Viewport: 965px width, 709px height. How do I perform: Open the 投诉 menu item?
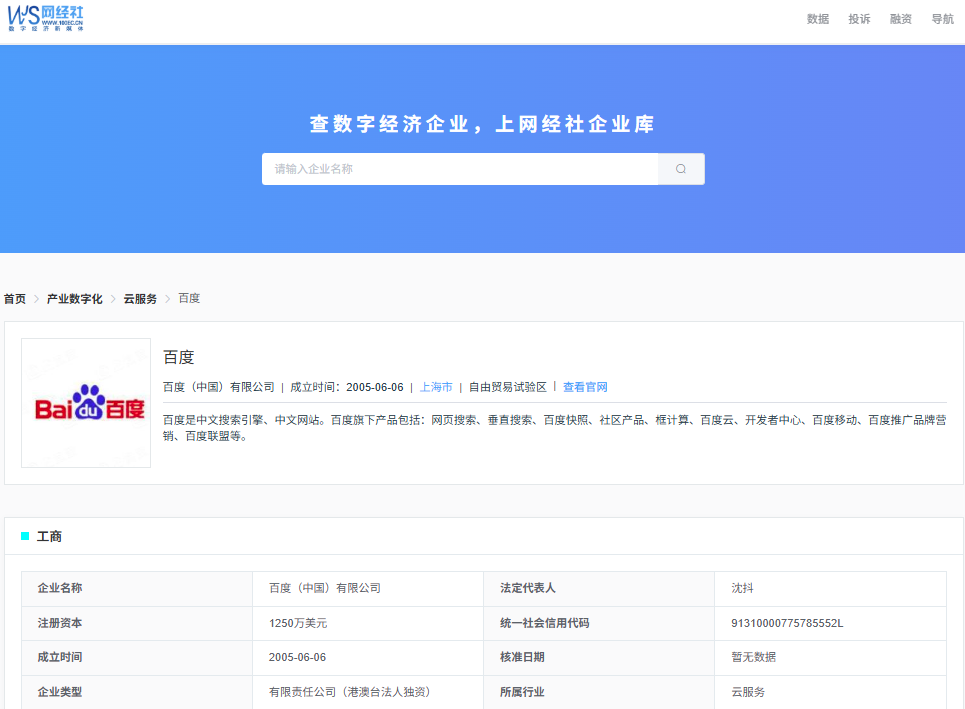point(859,19)
